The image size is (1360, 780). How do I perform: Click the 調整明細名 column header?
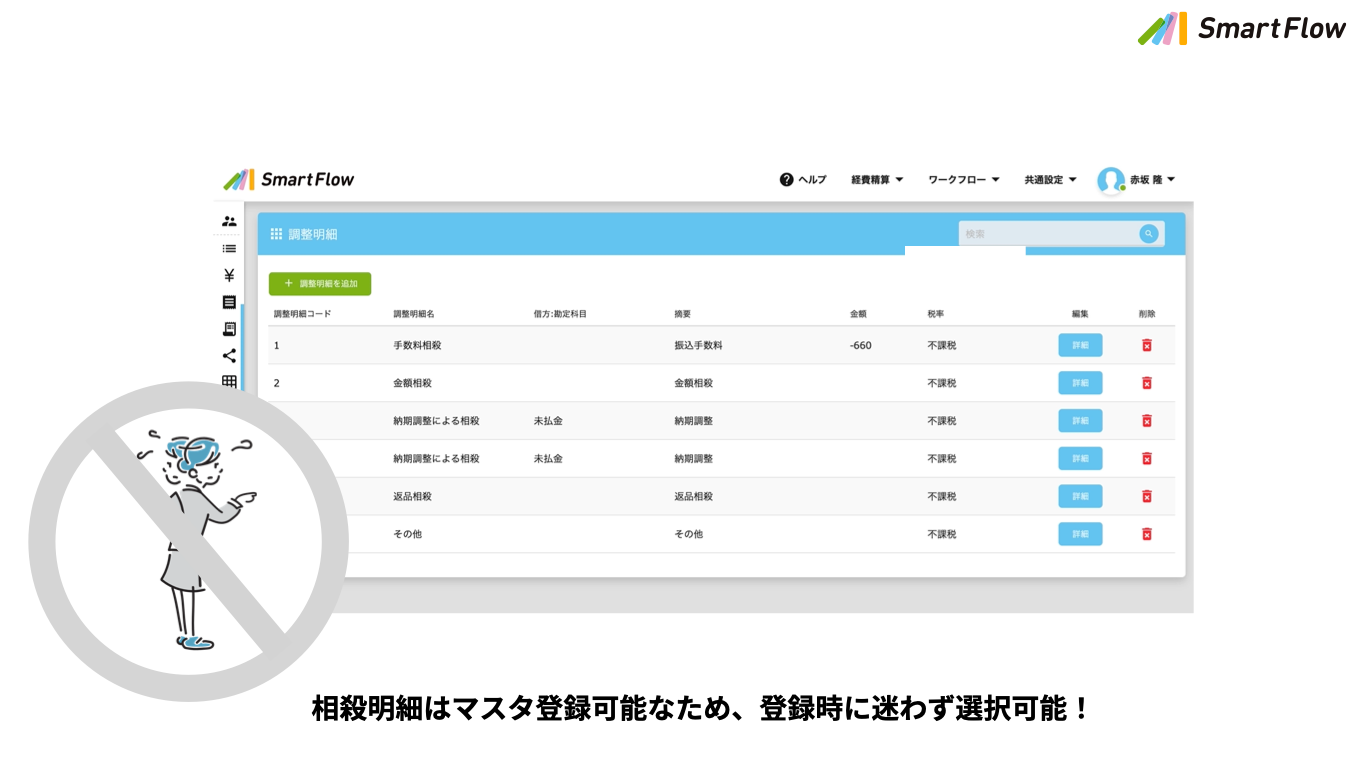[414, 314]
